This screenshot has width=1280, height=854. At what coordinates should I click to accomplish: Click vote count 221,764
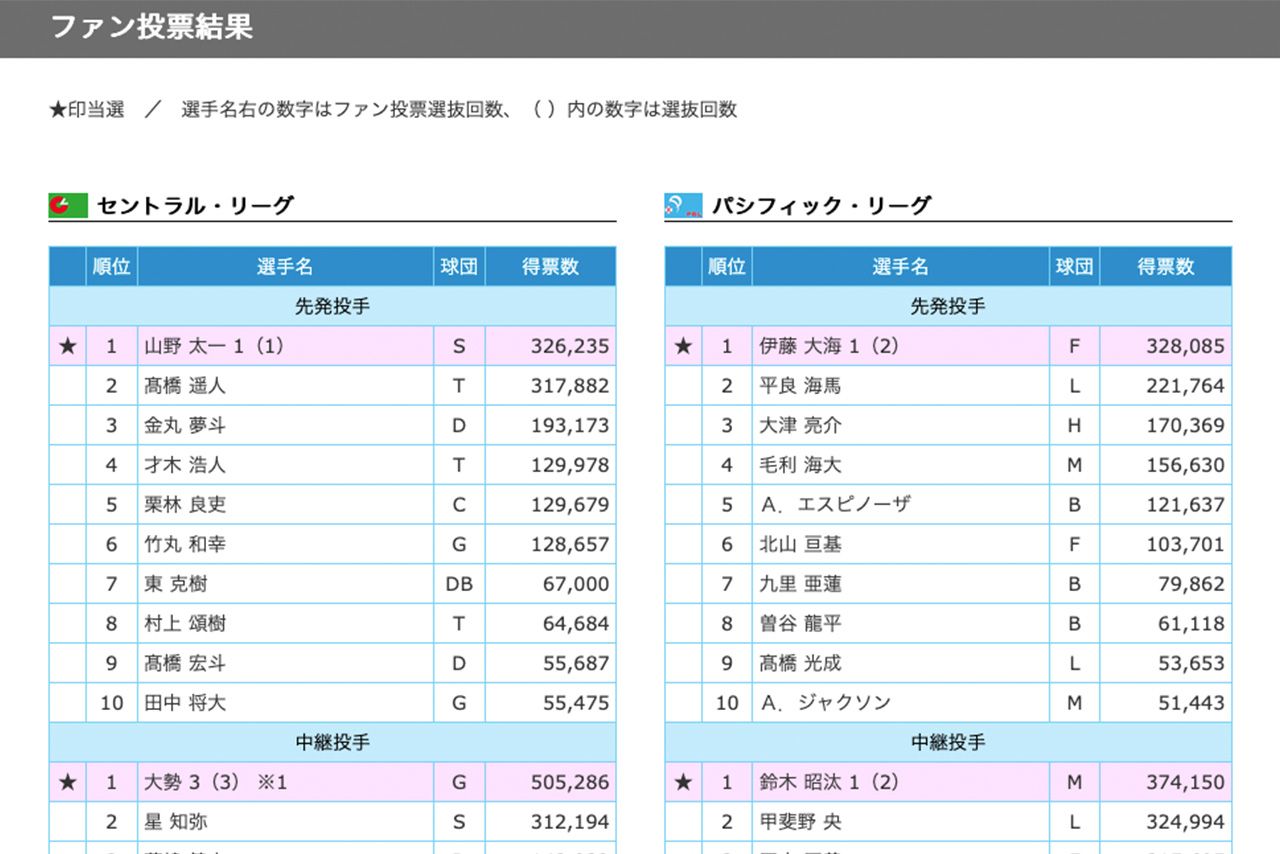click(1185, 385)
